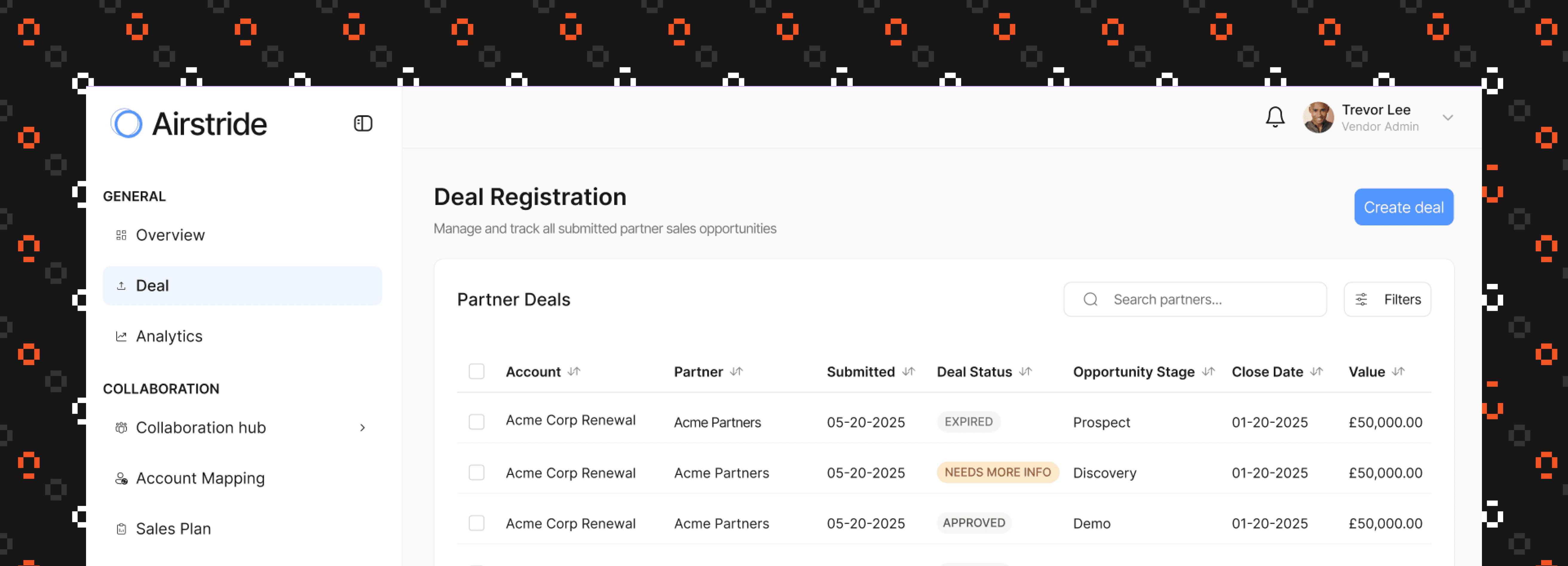Collapse the sidebar using the panel icon

pyautogui.click(x=363, y=123)
